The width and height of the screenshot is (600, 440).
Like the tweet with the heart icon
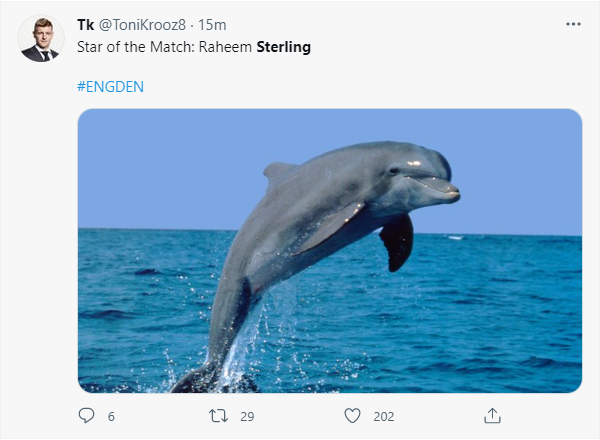[352, 416]
